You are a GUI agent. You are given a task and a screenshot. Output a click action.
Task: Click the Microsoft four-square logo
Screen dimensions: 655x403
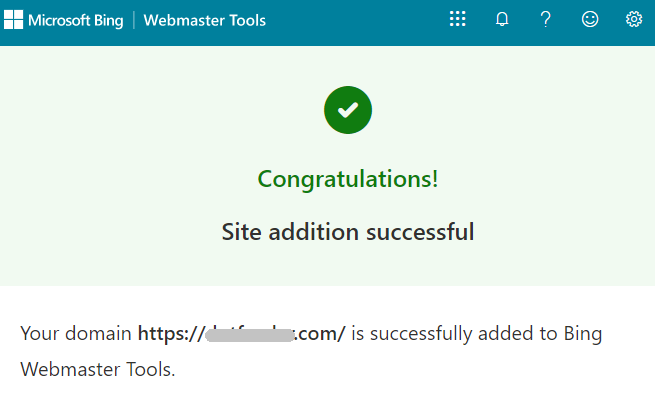[13, 20]
